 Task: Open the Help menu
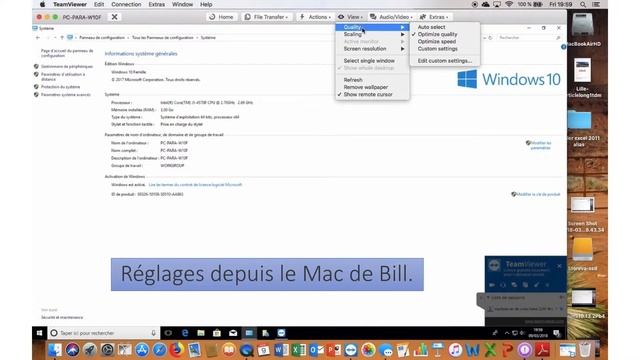206,4
